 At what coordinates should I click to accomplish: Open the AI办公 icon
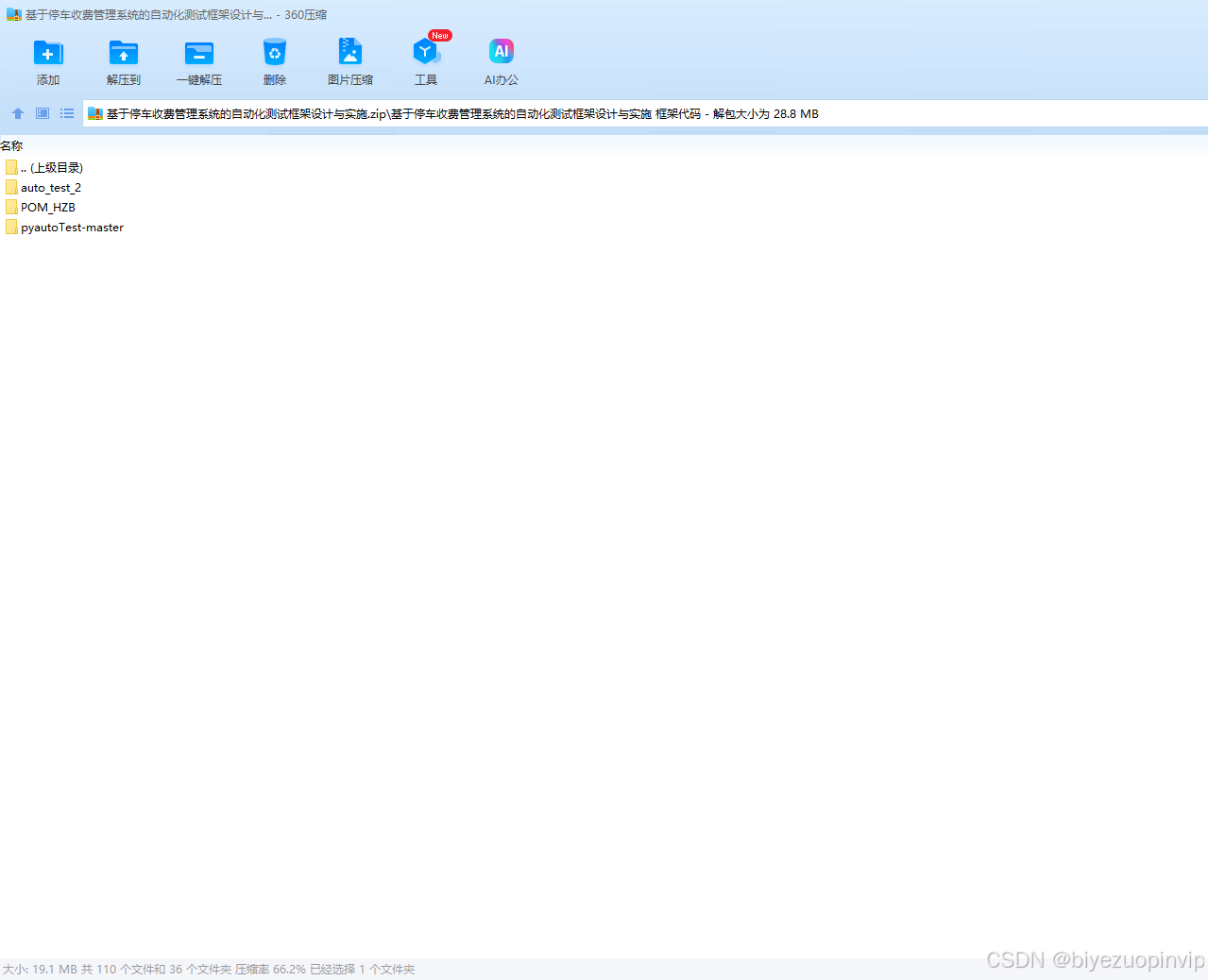pos(501,52)
